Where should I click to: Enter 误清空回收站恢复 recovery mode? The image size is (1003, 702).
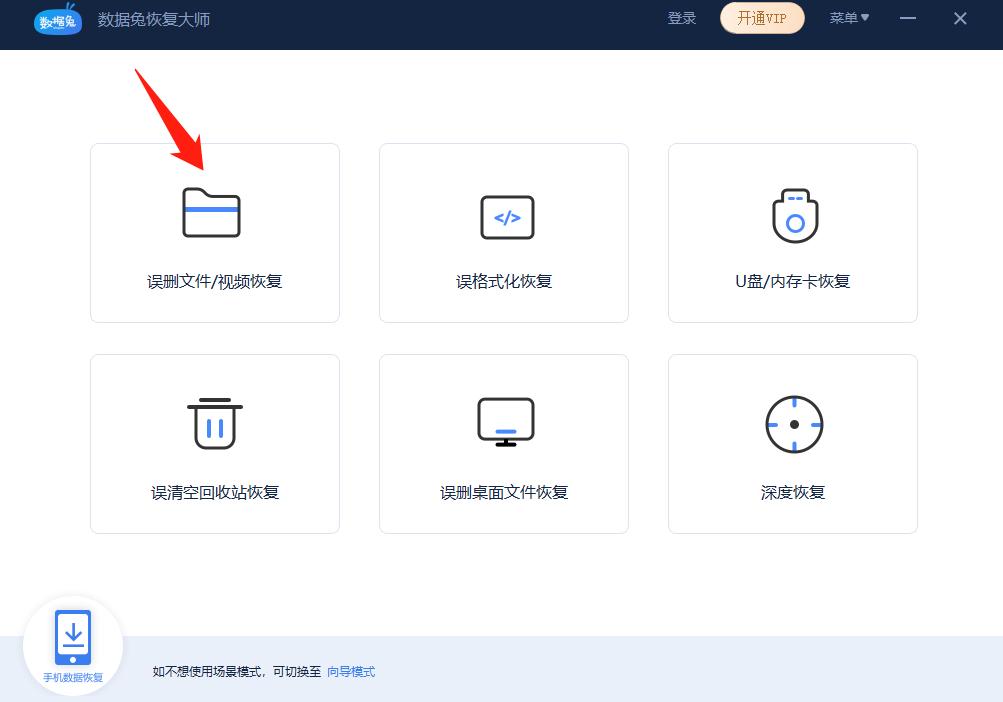[214, 443]
